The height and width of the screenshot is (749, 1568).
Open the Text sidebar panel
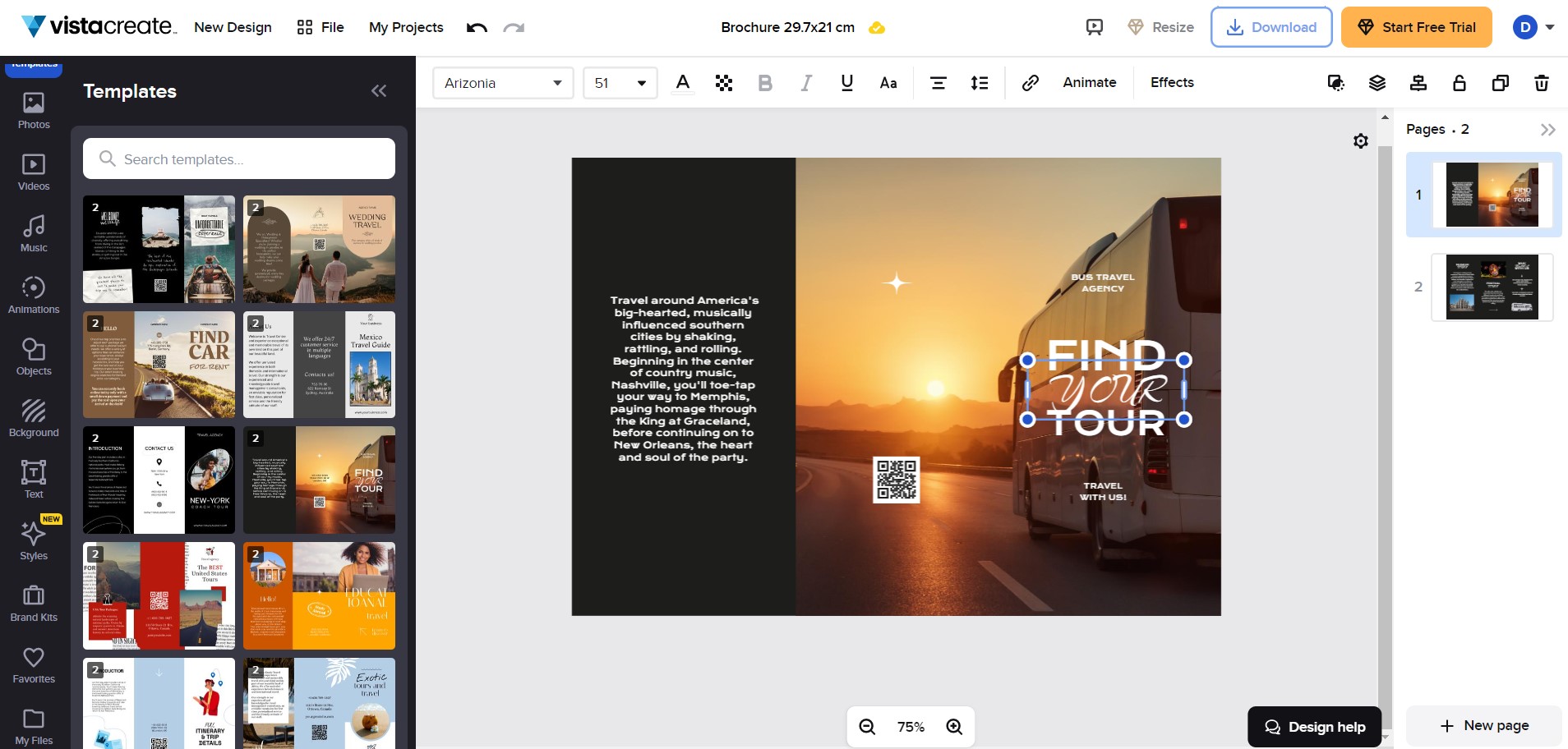click(34, 480)
